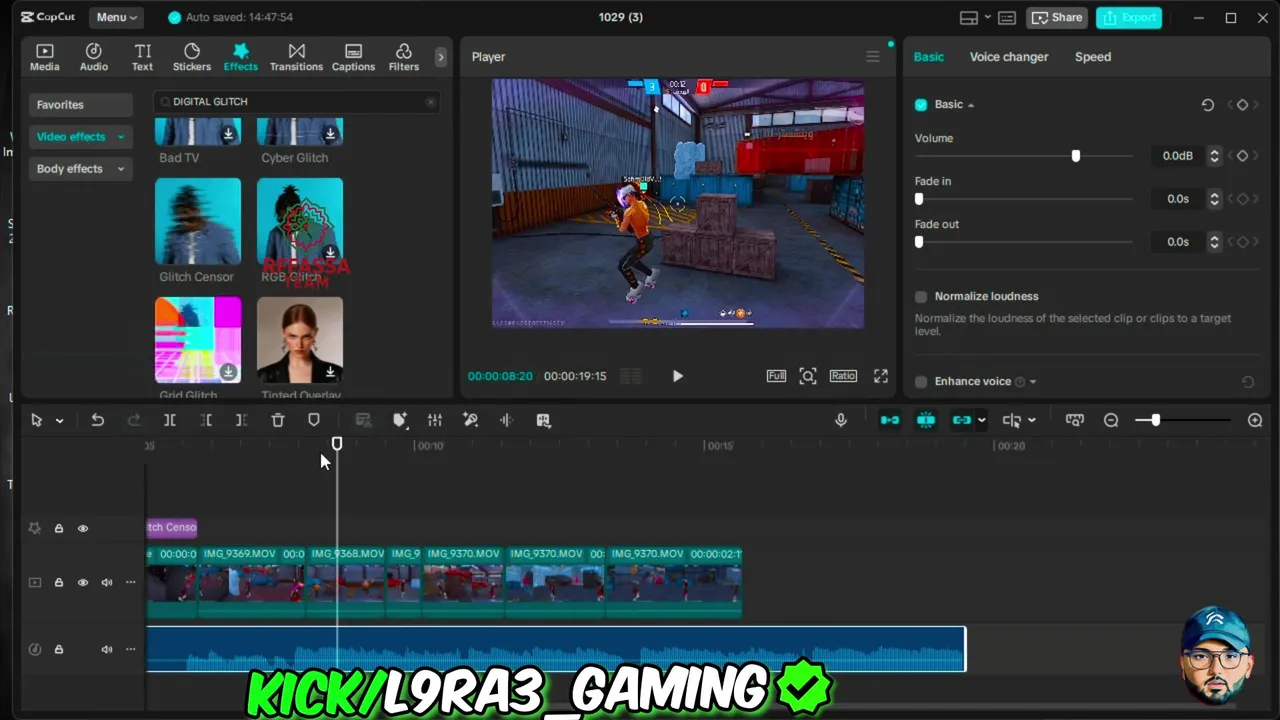Undo the last action
The height and width of the screenshot is (720, 1280).
(x=97, y=421)
